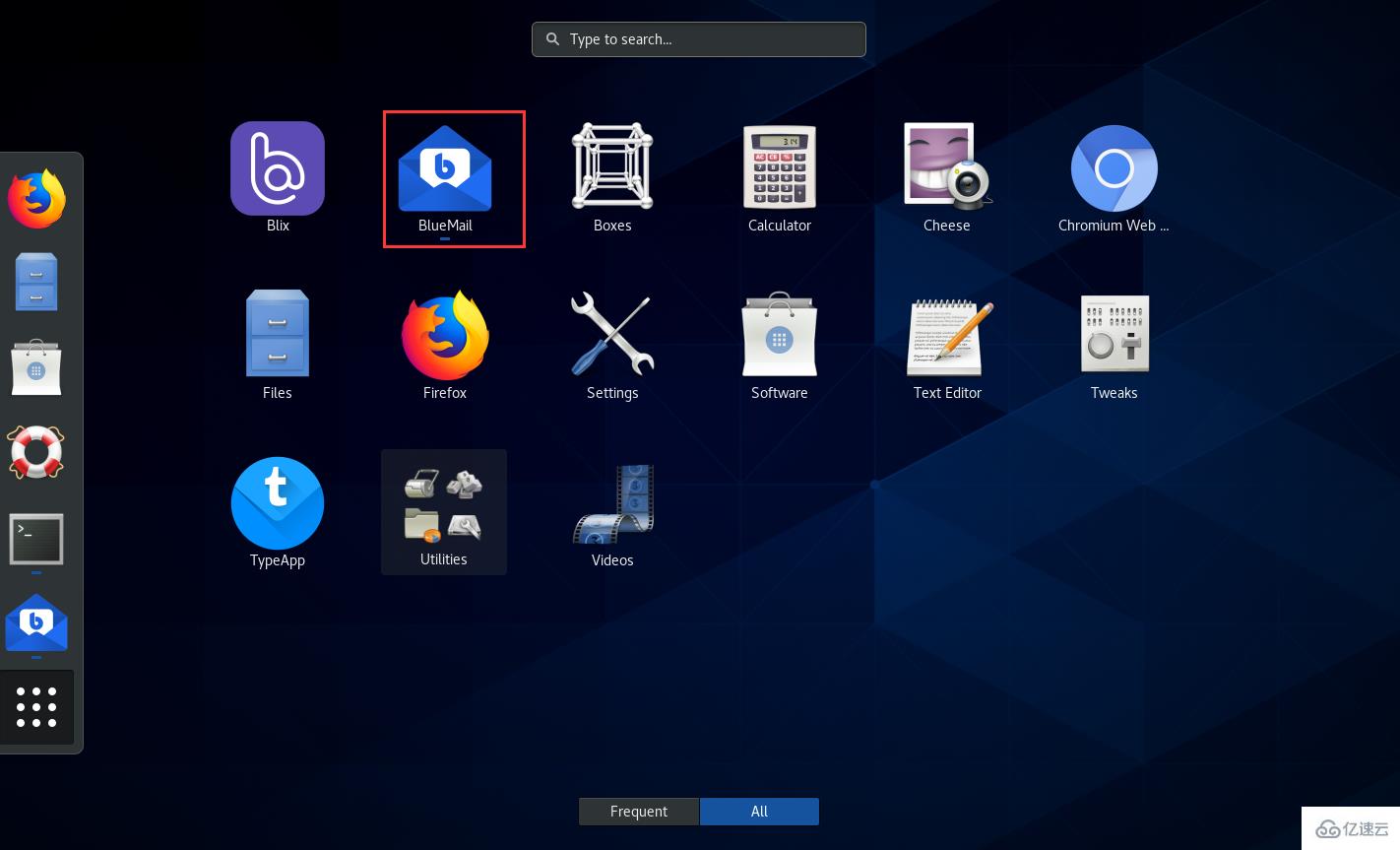Launch the Videos application

point(613,504)
